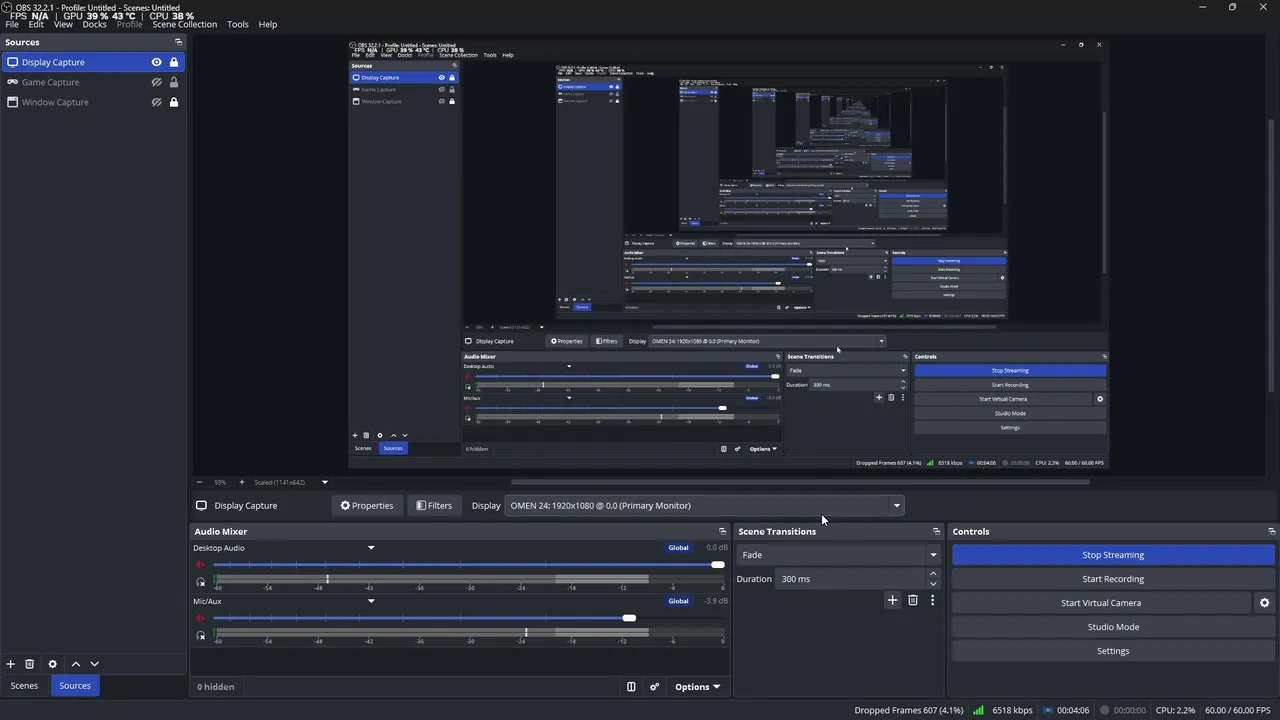Click the Duration 300 ms field
The width and height of the screenshot is (1280, 720).
tap(852, 579)
